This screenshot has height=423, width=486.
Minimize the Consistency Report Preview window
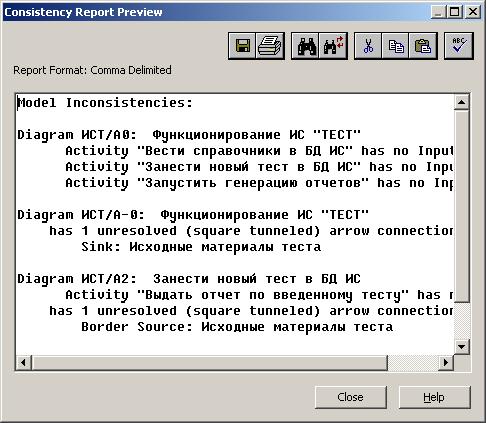(x=439, y=12)
